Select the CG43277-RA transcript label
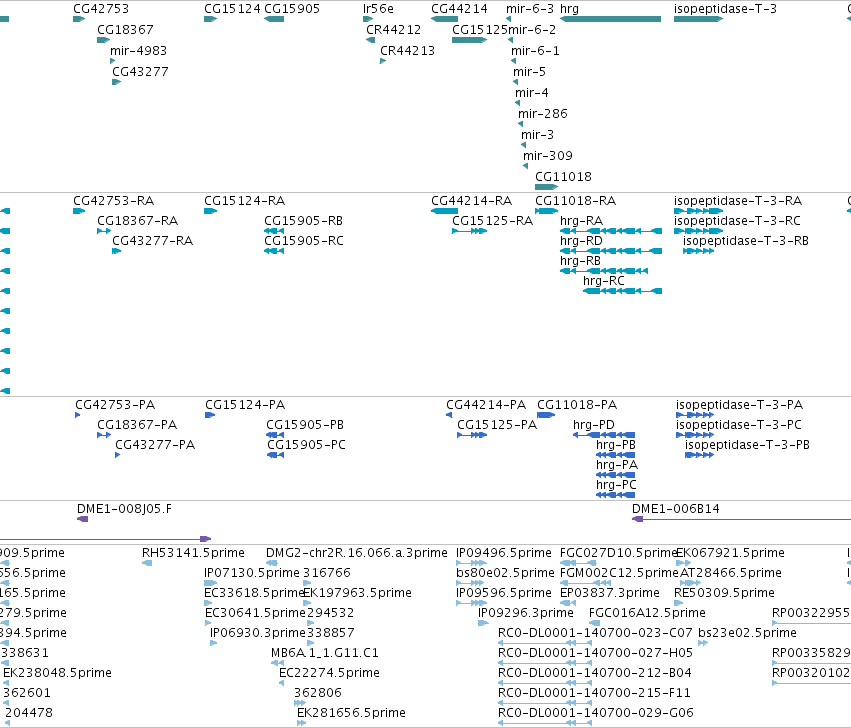This screenshot has width=851, height=728. point(153,240)
